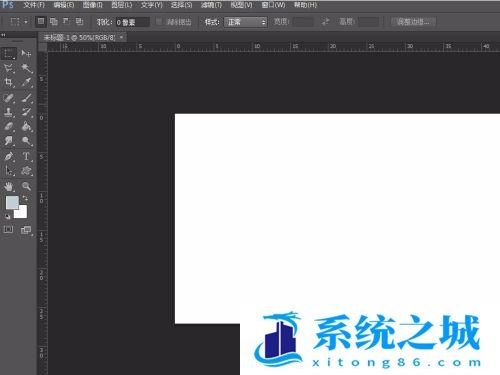The height and width of the screenshot is (375, 500).
Task: Open the 文件(F) menu
Action: [x=34, y=5]
